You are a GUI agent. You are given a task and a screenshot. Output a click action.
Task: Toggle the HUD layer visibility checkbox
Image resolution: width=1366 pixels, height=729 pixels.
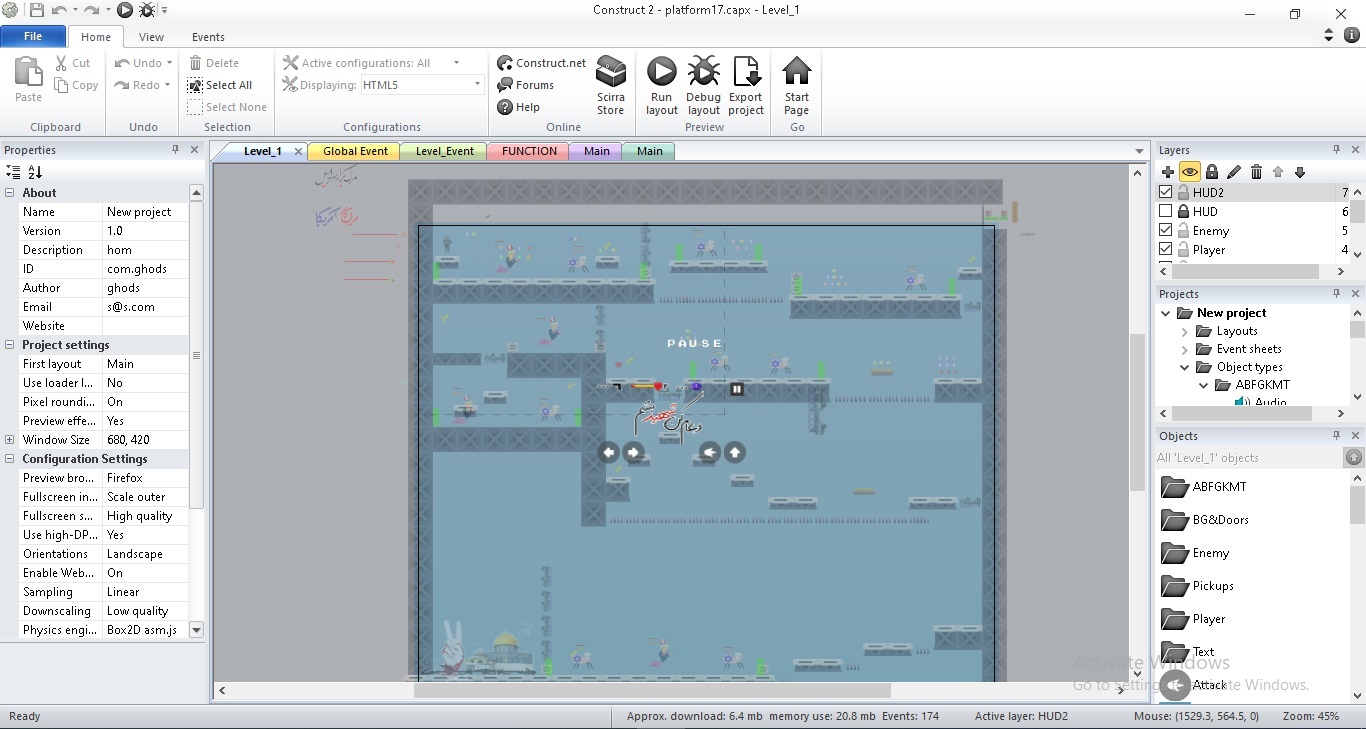click(x=1166, y=212)
